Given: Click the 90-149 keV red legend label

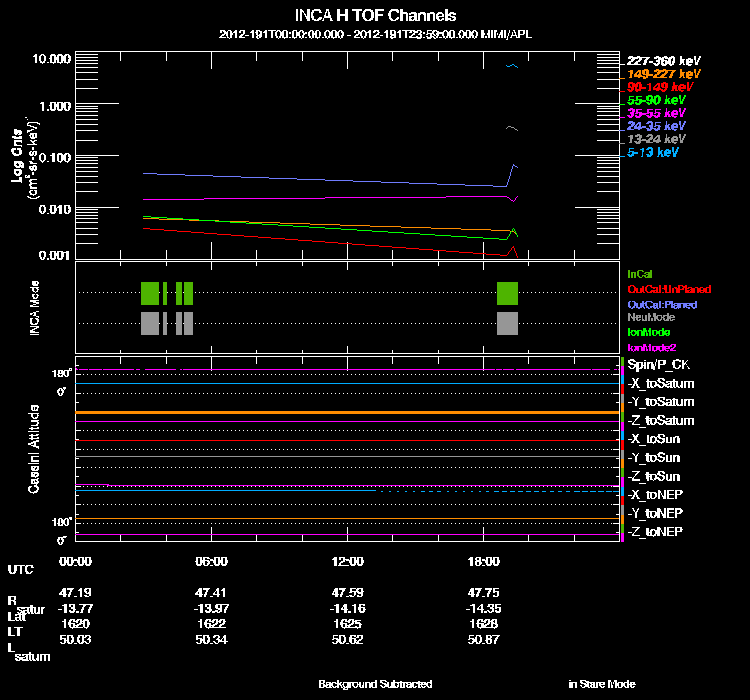Looking at the screenshot, I should click(x=661, y=87).
